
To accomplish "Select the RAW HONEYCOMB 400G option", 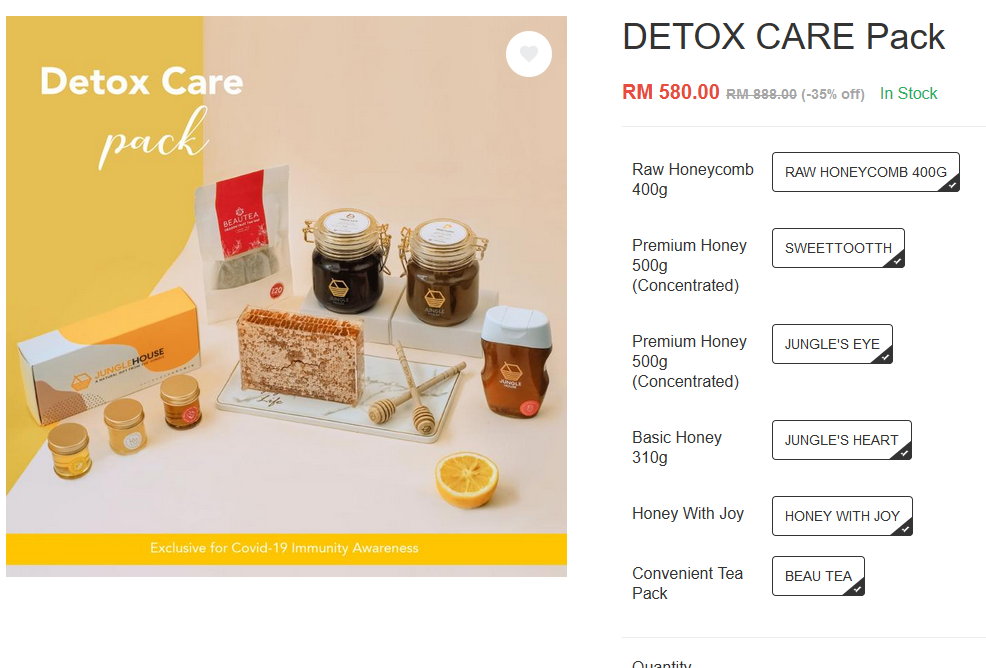I will [x=865, y=172].
